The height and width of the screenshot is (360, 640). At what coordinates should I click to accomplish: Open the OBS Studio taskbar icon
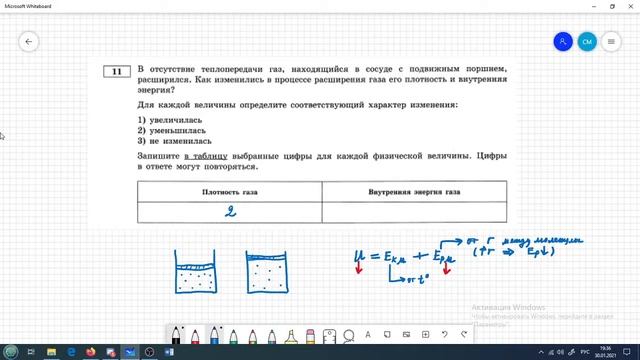pos(149,352)
